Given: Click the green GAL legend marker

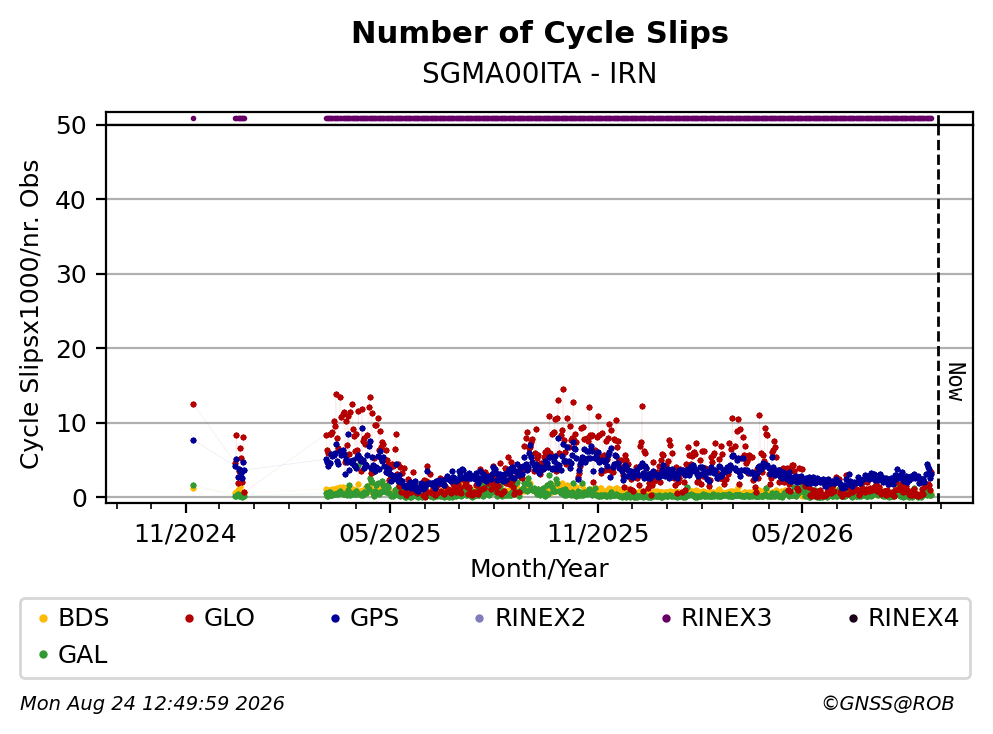Looking at the screenshot, I should (x=43, y=655).
